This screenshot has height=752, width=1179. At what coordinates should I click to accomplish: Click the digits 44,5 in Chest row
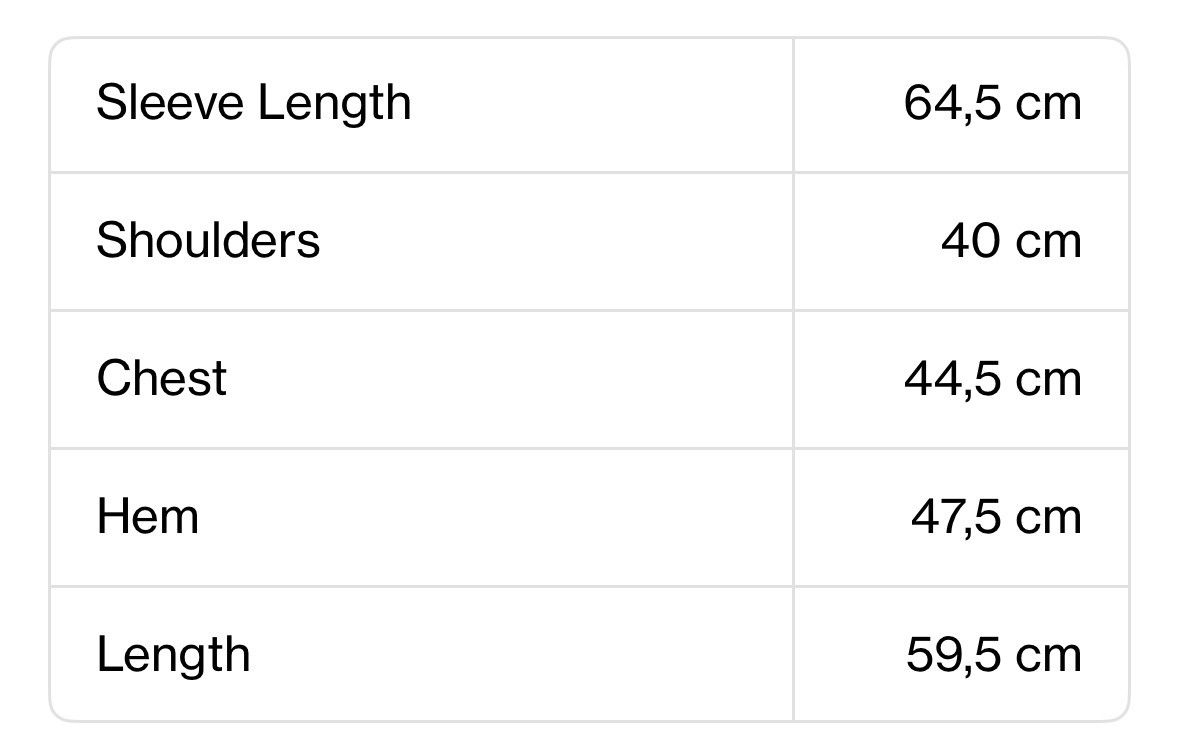pyautogui.click(x=953, y=379)
